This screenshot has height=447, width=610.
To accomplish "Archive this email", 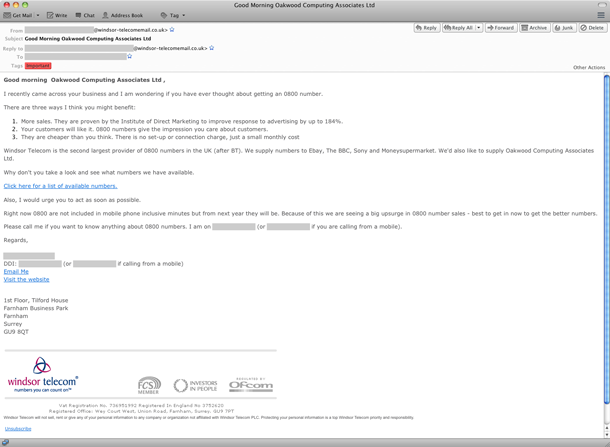I will pos(535,28).
